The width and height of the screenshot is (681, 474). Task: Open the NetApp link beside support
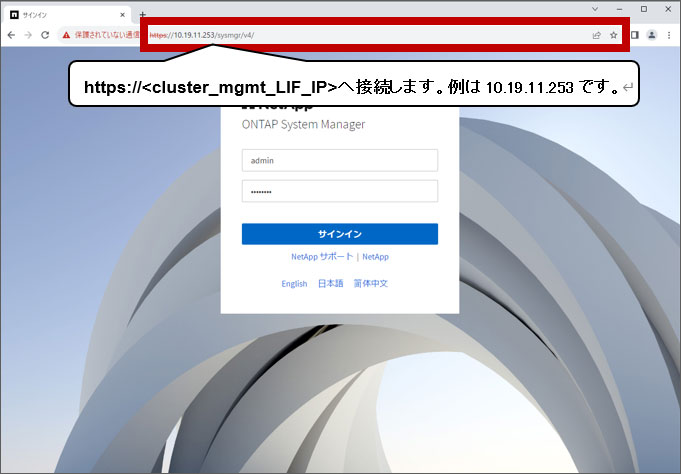tap(375, 257)
